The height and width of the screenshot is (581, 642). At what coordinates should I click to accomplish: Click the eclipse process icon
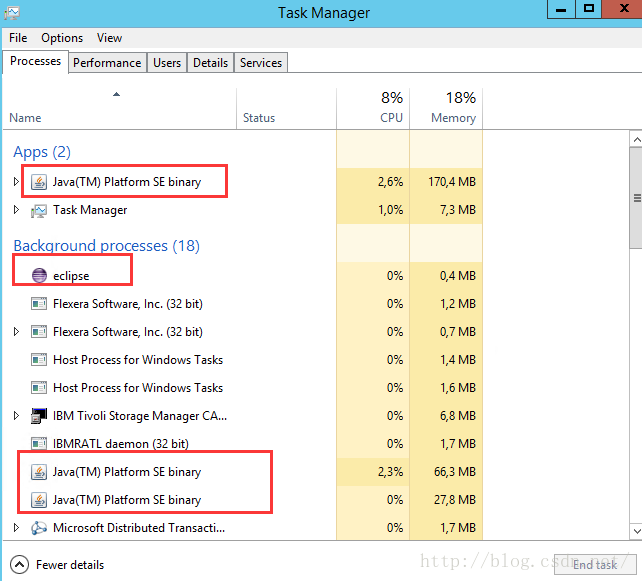39,275
